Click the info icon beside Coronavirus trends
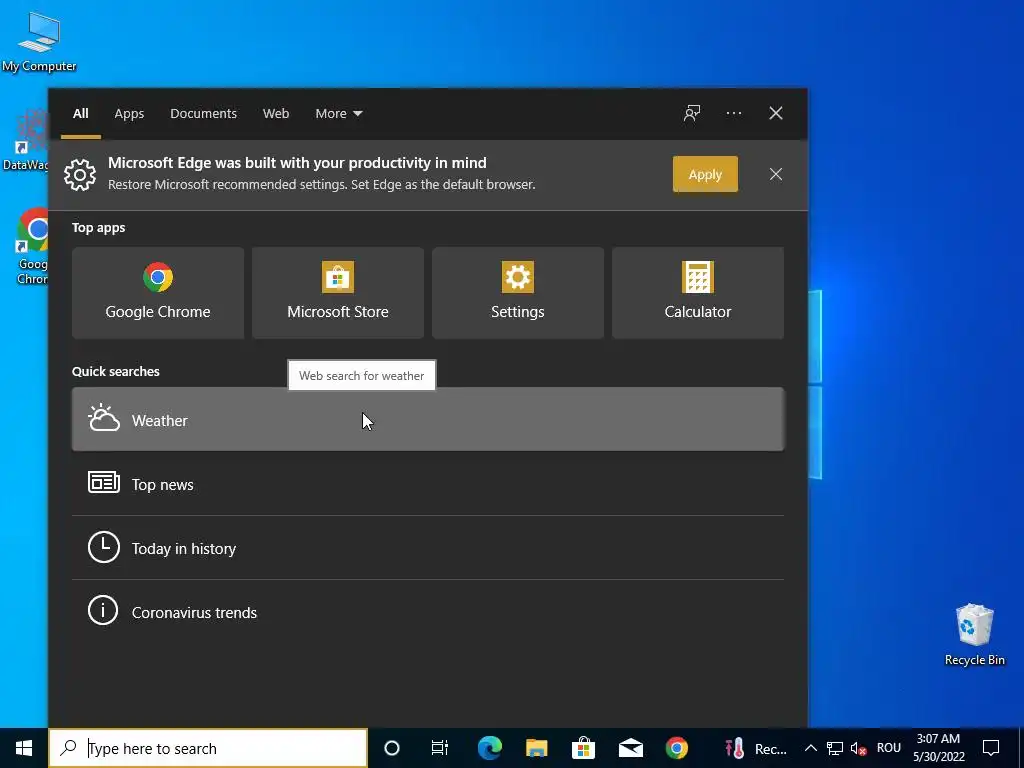Viewport: 1024px width, 768px height. [103, 611]
